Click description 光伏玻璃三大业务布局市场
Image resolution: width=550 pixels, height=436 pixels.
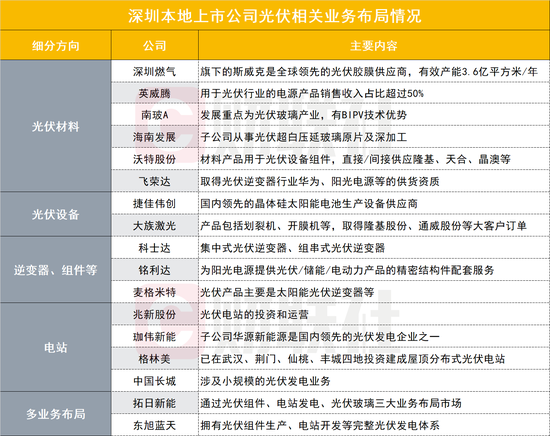pos(331,403)
